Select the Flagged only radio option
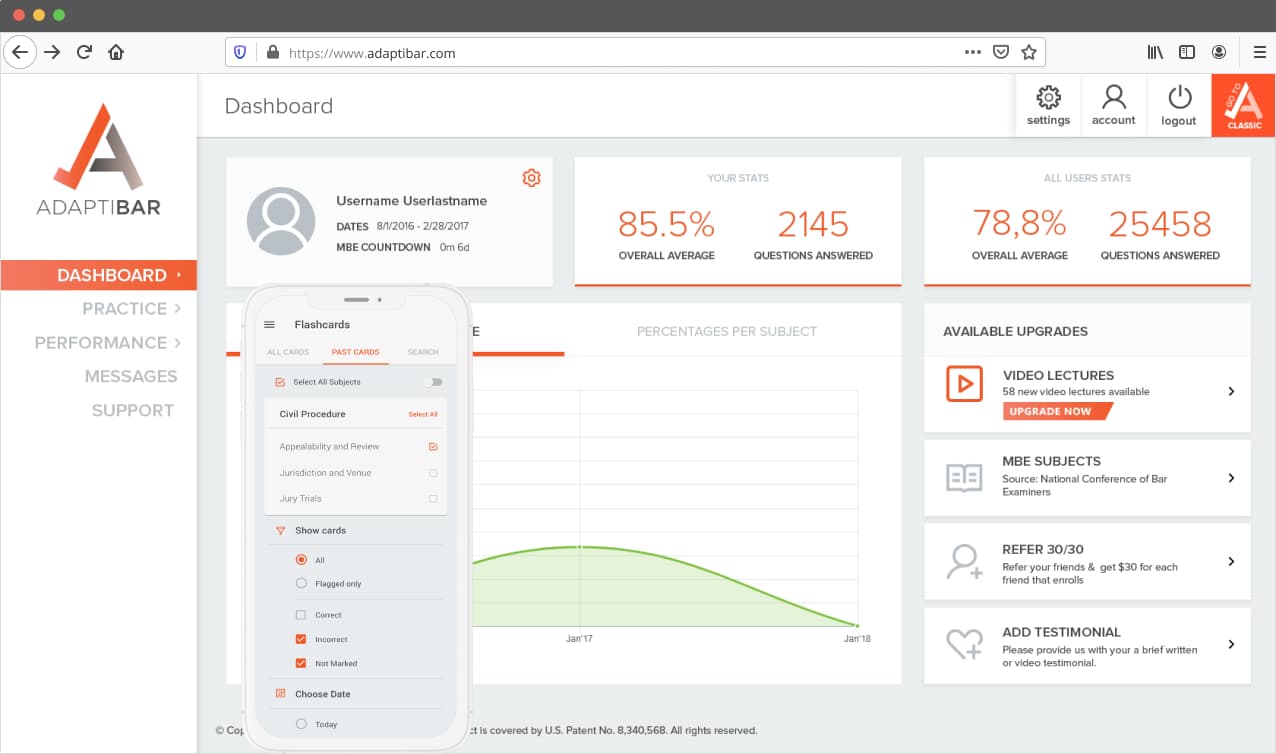The image size is (1276, 754). click(301, 583)
